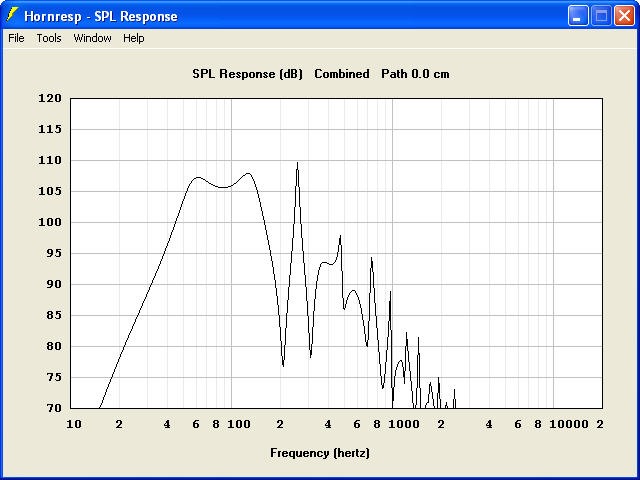The height and width of the screenshot is (480, 640).
Task: Open the Tools menu
Action: coord(49,38)
